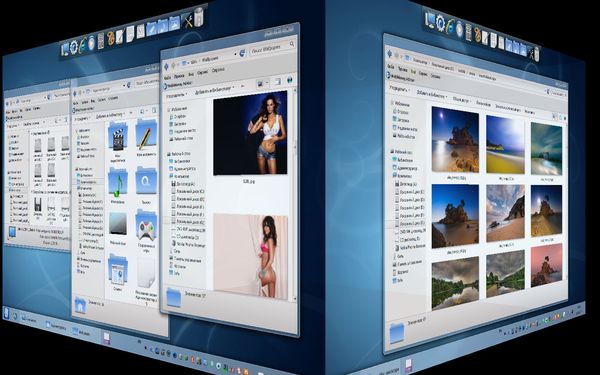Select the Games folder with gamepad icon
The height and width of the screenshot is (375, 600).
146,226
